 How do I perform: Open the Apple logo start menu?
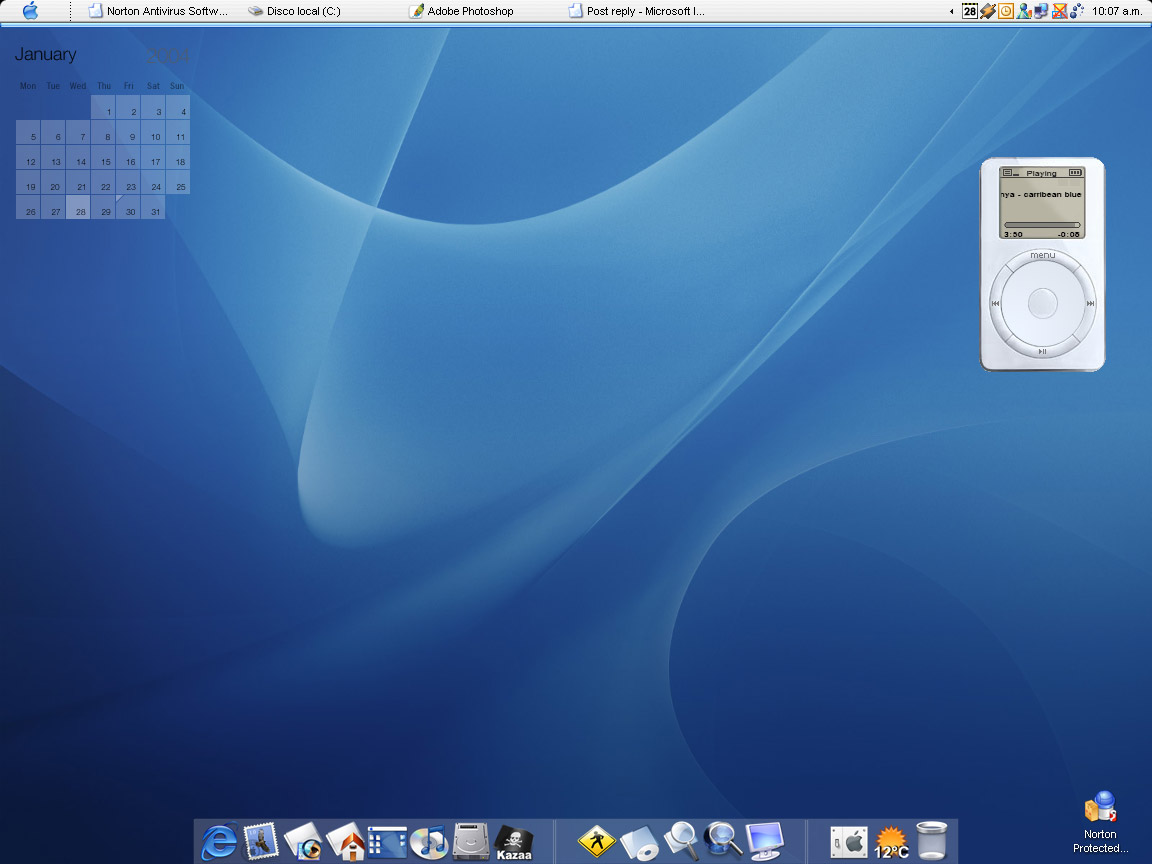pos(30,10)
